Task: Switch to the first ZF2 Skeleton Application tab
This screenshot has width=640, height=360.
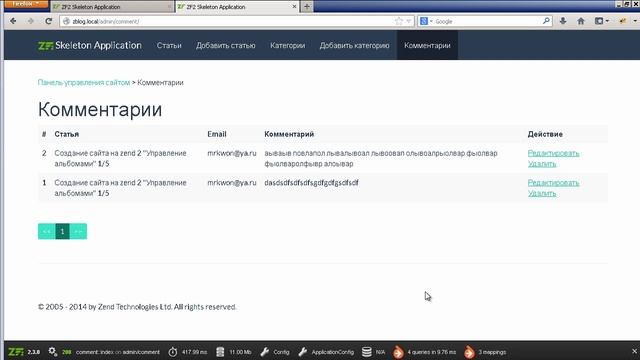Action: point(112,7)
